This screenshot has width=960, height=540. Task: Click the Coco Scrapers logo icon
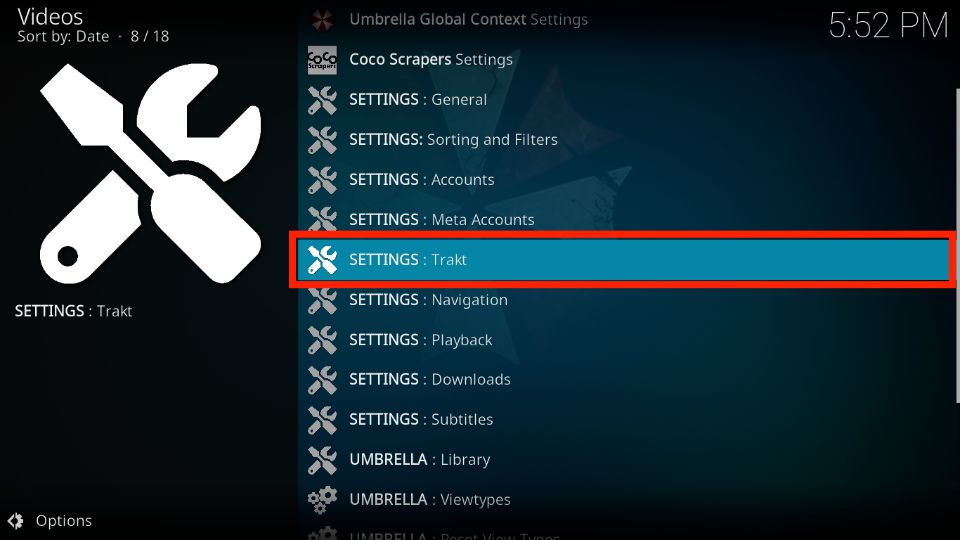322,60
